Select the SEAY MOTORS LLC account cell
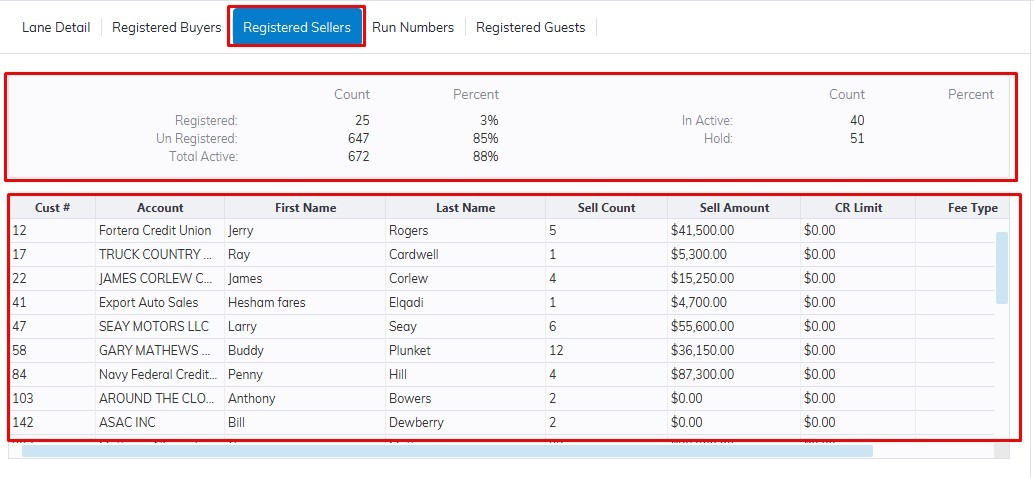The image size is (1034, 478). coord(154,327)
